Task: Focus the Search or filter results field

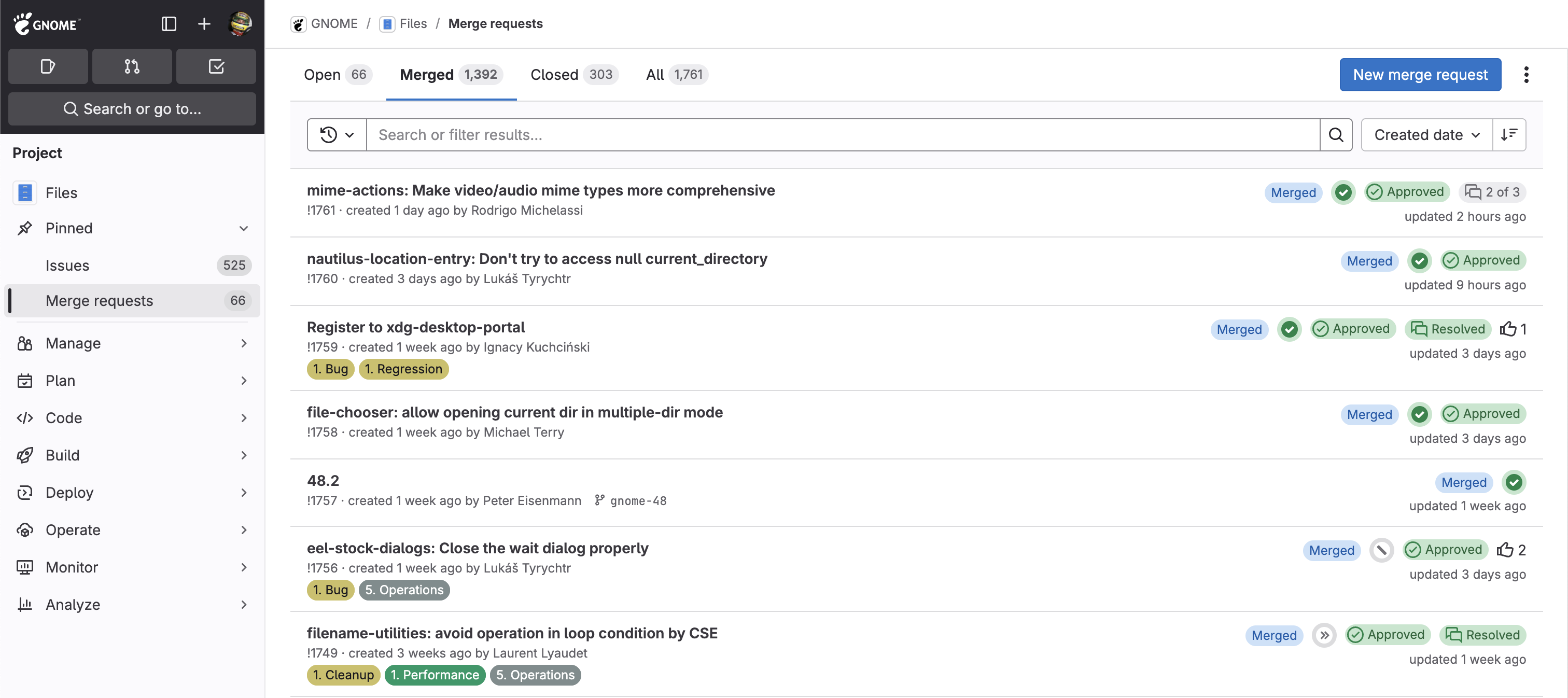Action: (x=843, y=134)
